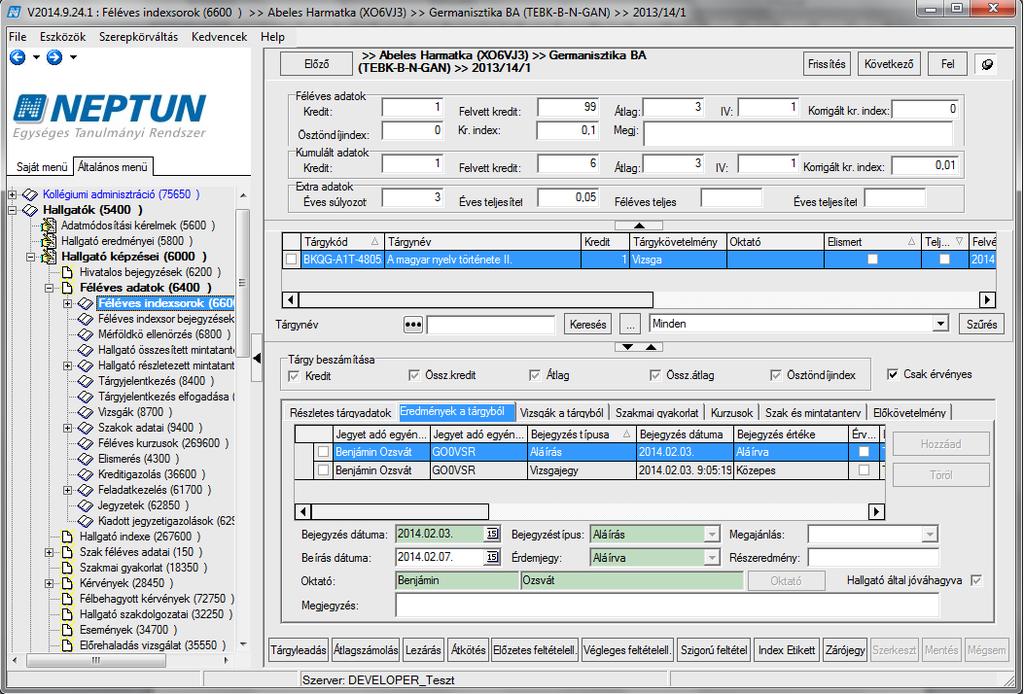The image size is (1024, 694).
Task: Click the Előző button
Action: (317, 64)
